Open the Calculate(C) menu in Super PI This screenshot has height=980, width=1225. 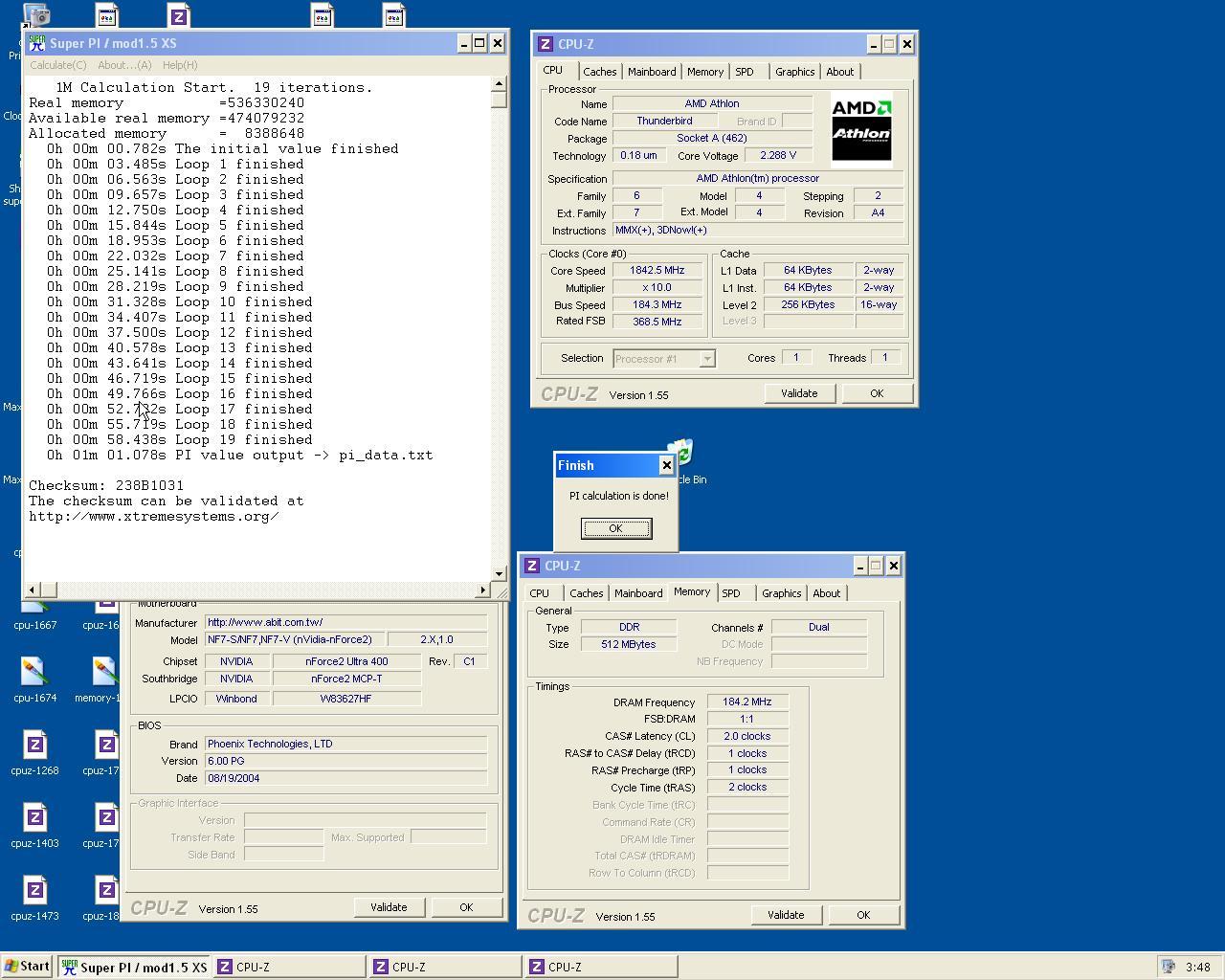coord(57,65)
